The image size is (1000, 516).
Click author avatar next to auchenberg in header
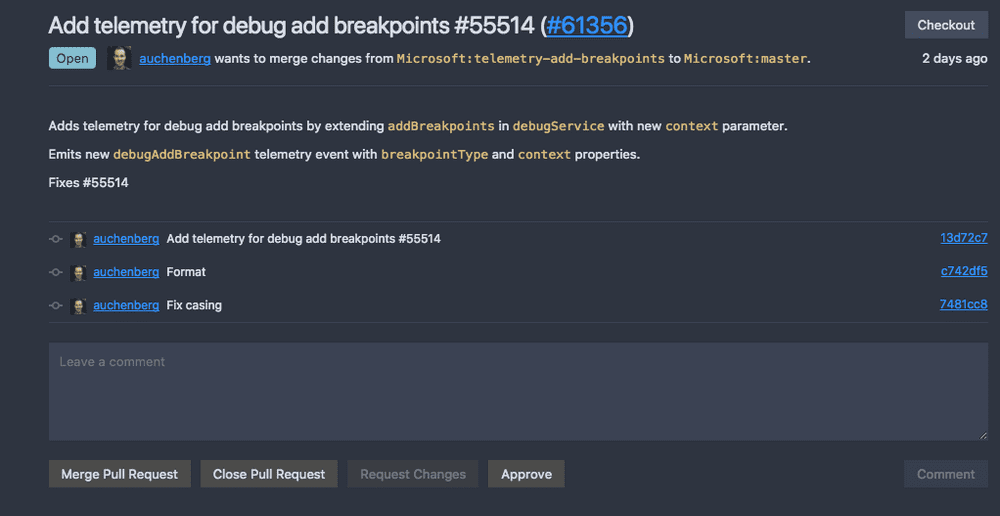tap(120, 58)
